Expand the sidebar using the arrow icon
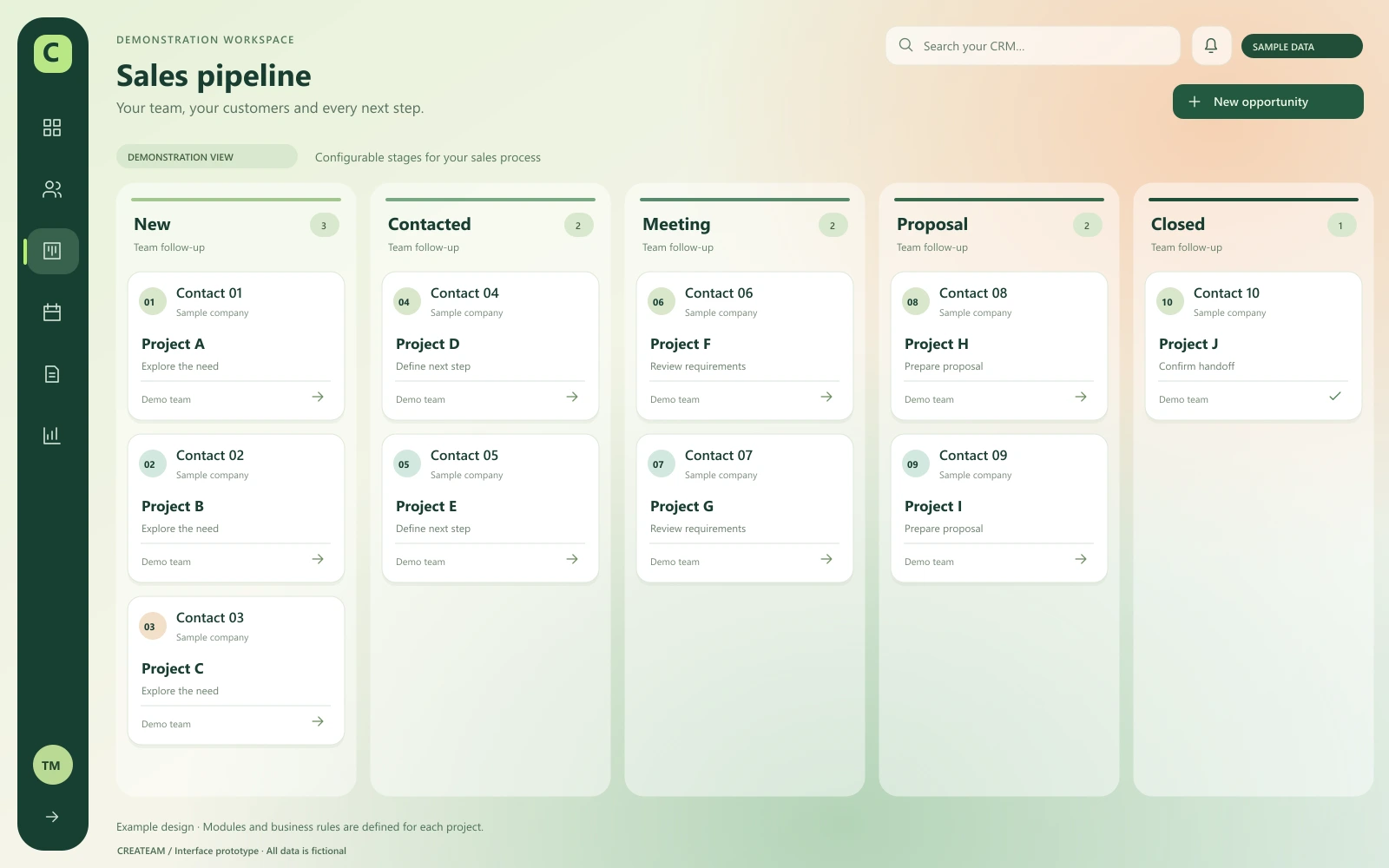 [52, 817]
